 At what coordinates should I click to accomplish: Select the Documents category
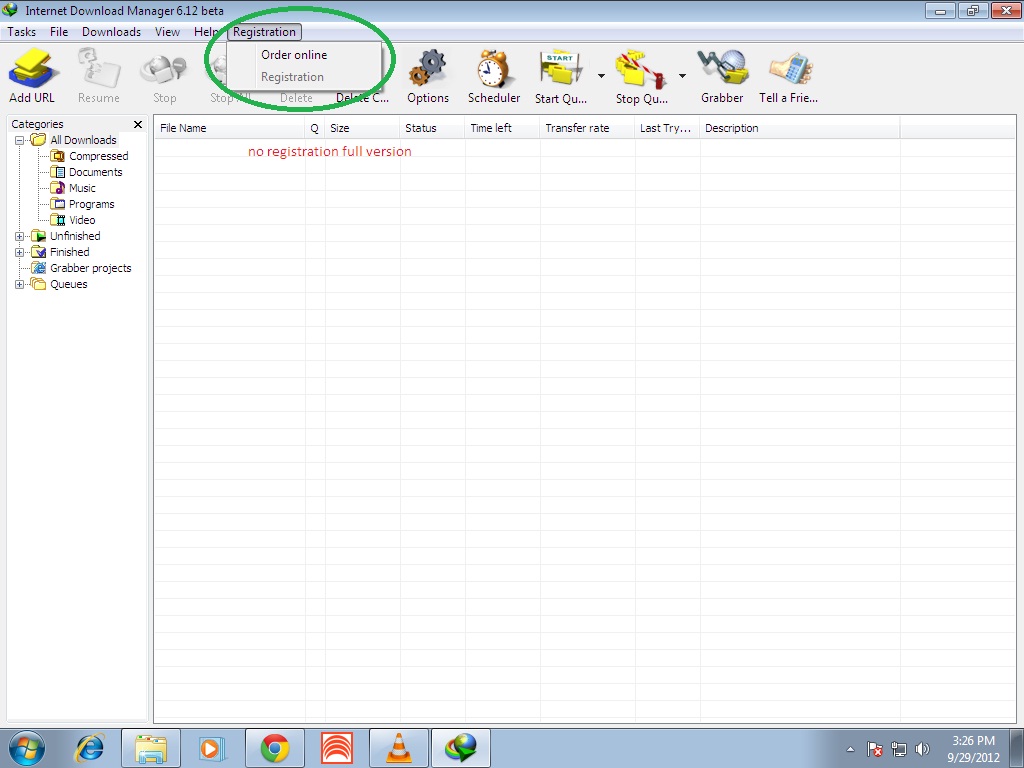coord(95,172)
